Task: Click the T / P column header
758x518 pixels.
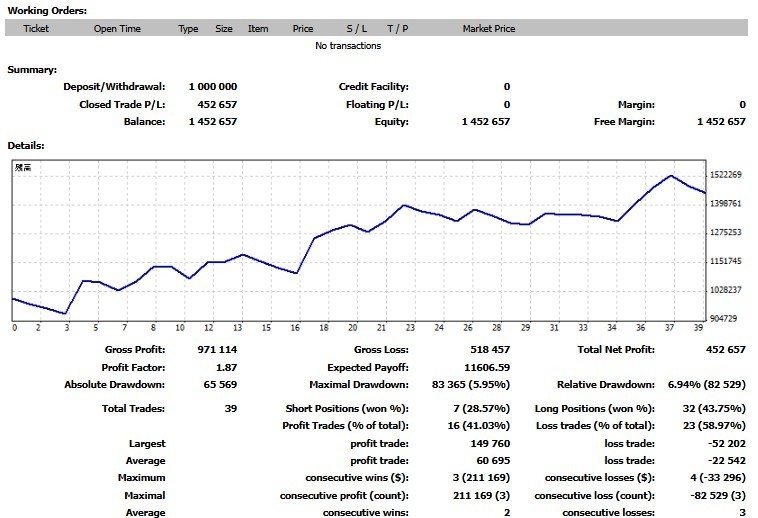Action: 397,29
